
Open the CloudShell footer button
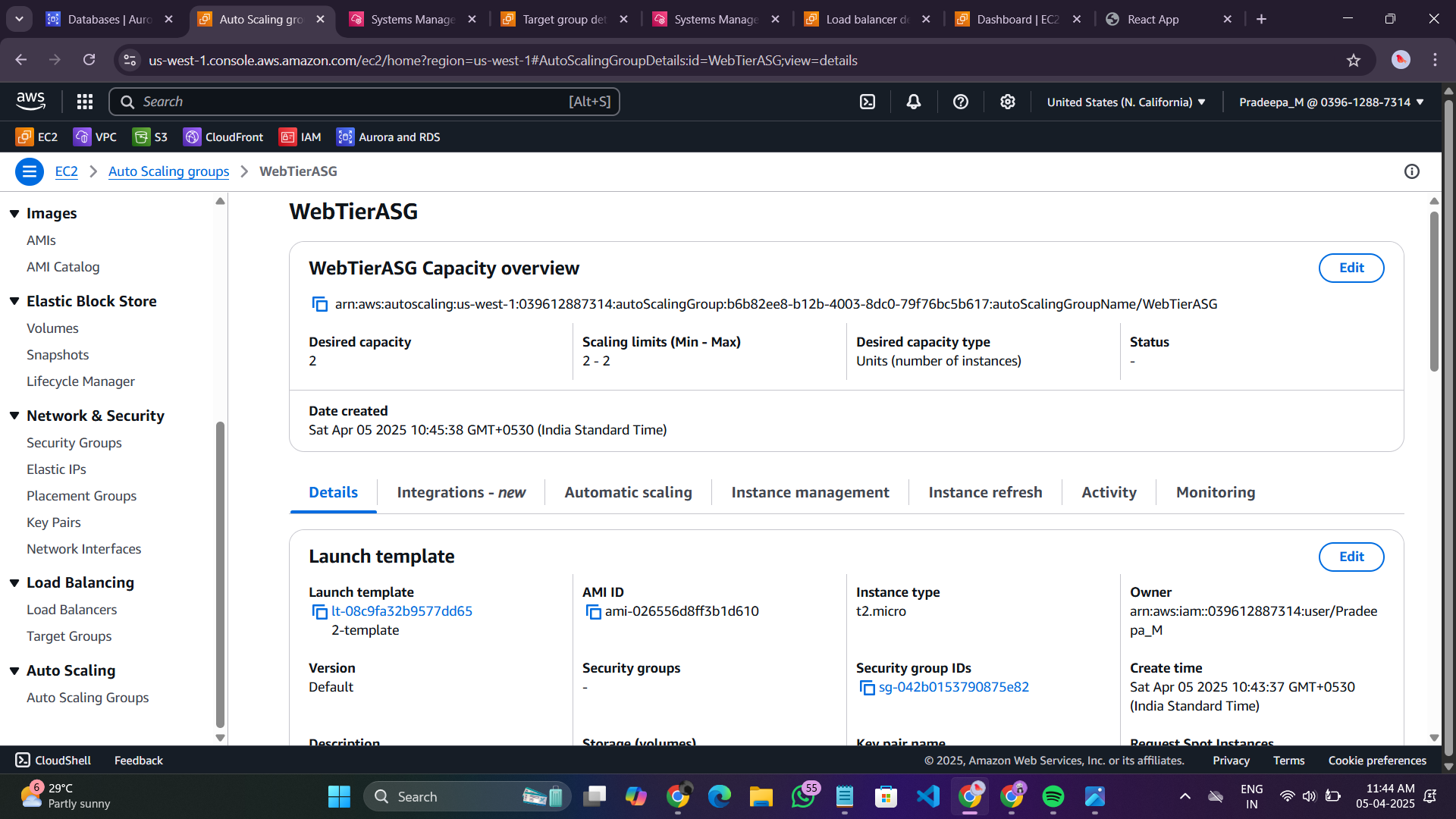click(x=53, y=760)
